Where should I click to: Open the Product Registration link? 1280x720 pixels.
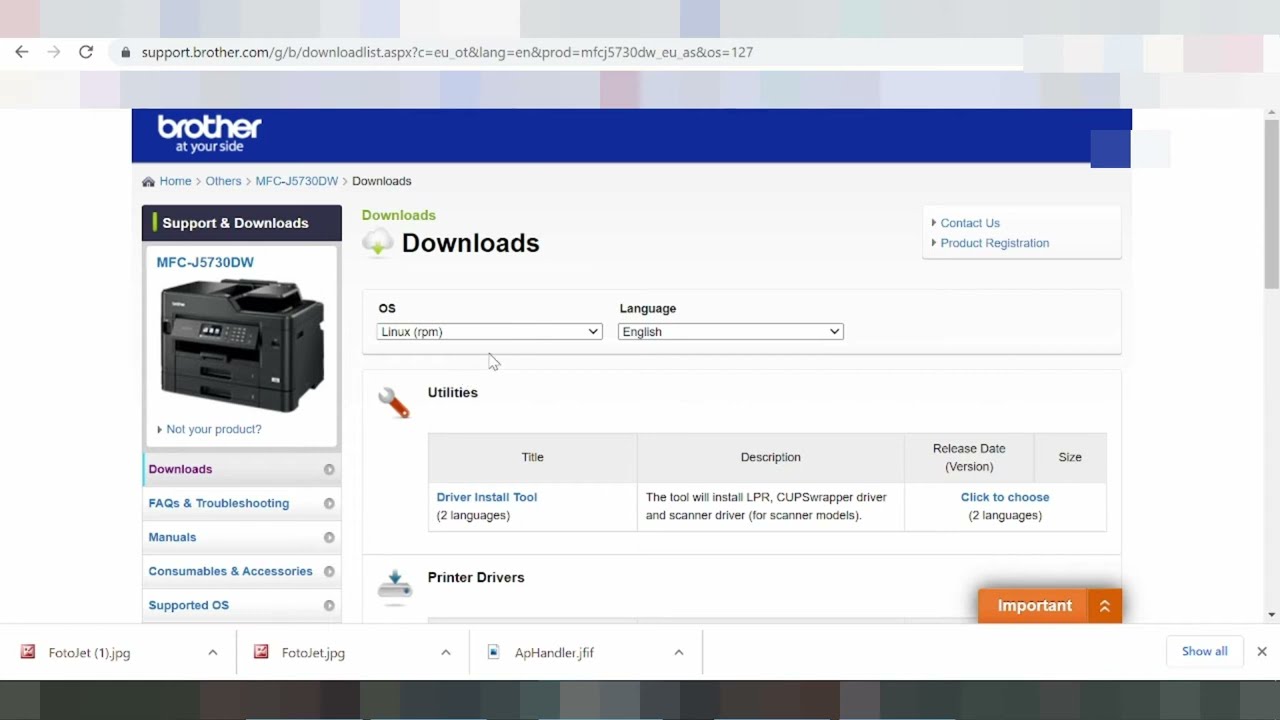tap(995, 243)
